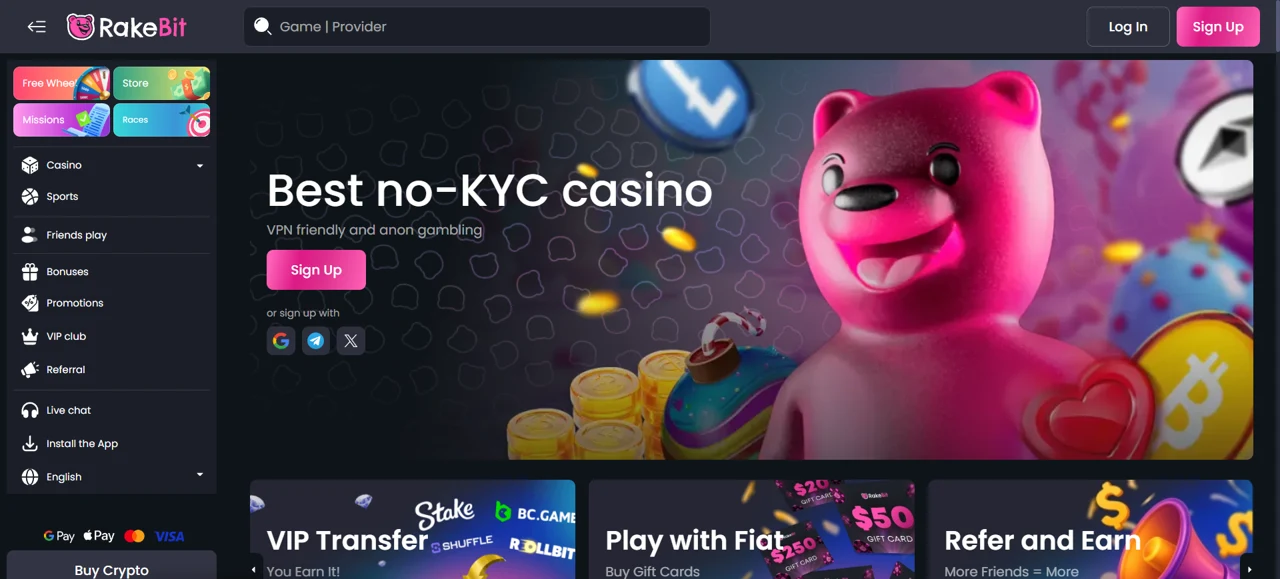Go to previous promo card arrow
The width and height of the screenshot is (1280, 579).
(254, 569)
